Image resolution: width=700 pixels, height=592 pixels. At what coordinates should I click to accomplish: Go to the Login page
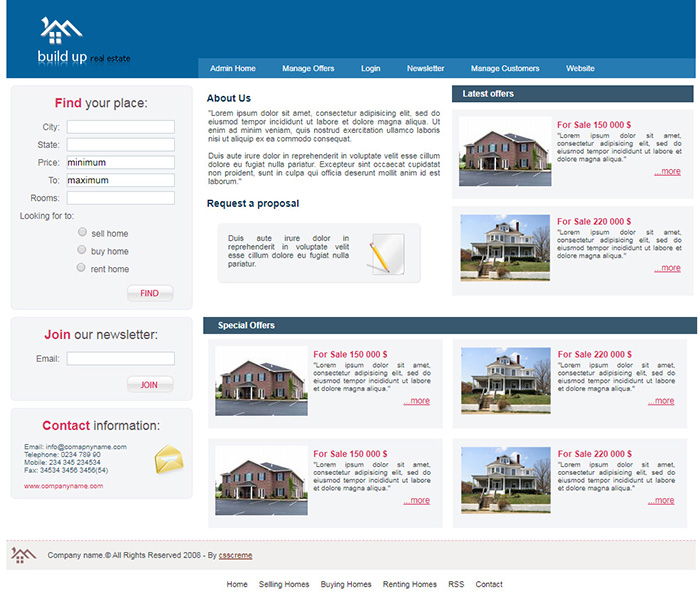click(x=371, y=68)
